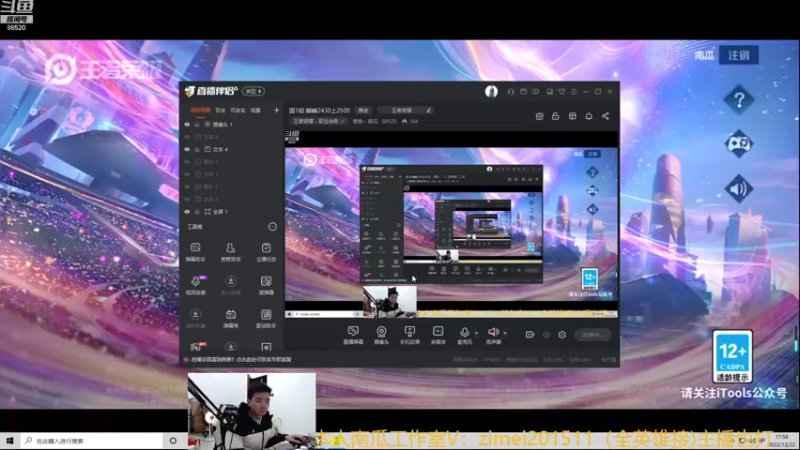This screenshot has height=450, width=800.
Task: Expand 麦克风 options arrow
Action: [x=477, y=333]
